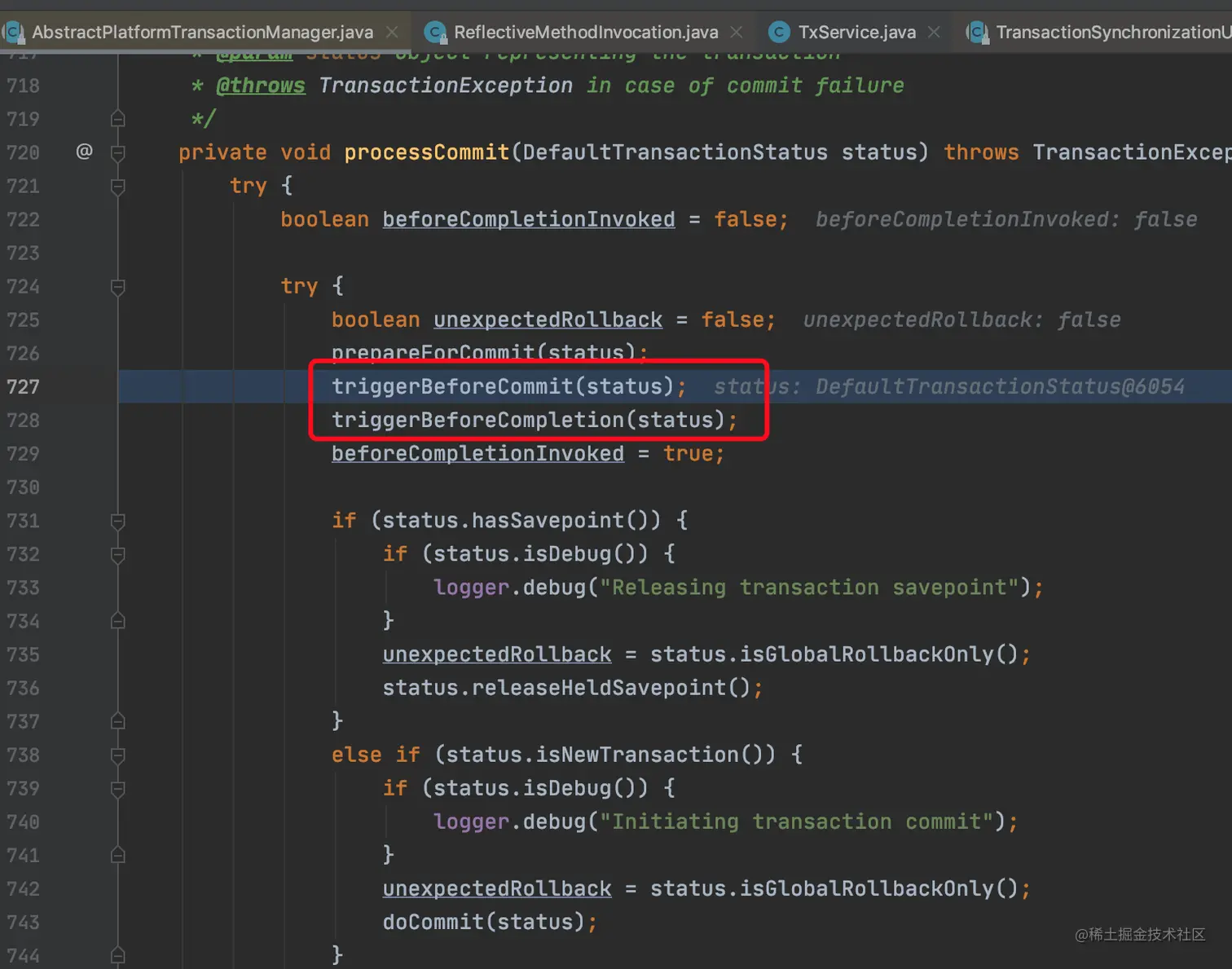1232x969 pixels.
Task: Click line number 728 in the gutter
Action: 23,420
